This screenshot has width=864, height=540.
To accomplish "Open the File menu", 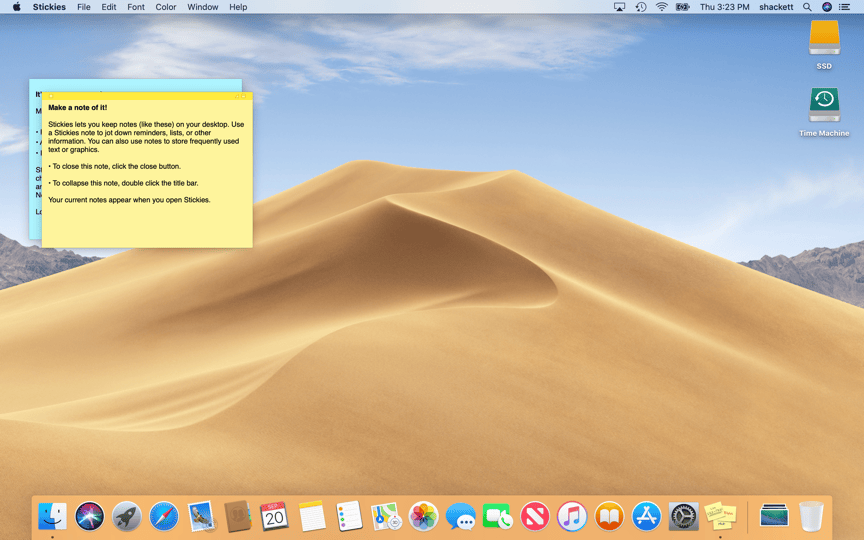I will (84, 7).
